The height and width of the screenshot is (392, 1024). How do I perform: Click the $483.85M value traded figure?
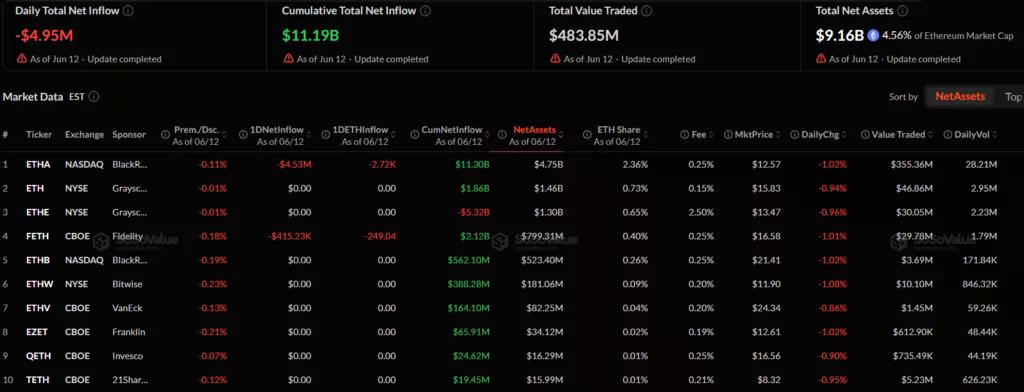584,35
